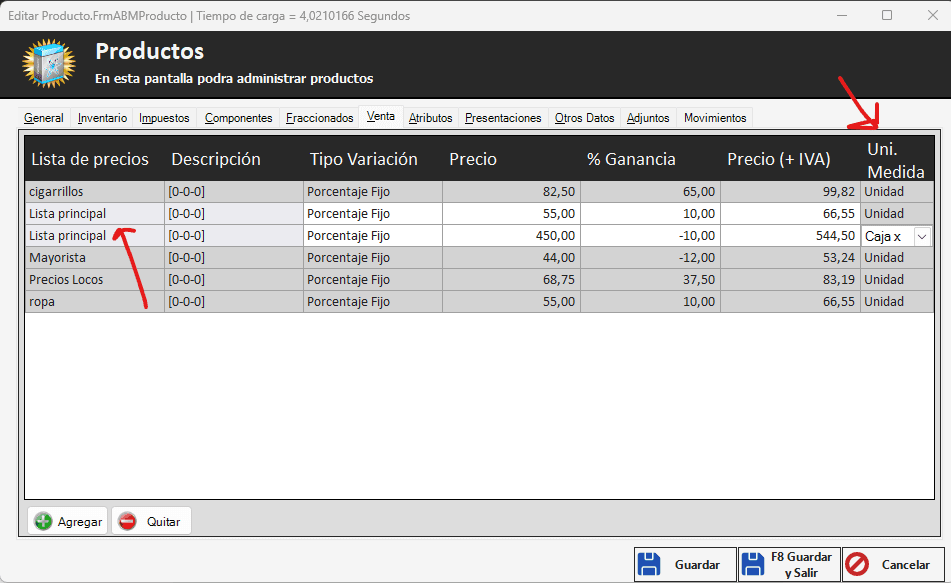951x583 pixels.
Task: Go to the Impuestos tab
Action: pyautogui.click(x=164, y=118)
